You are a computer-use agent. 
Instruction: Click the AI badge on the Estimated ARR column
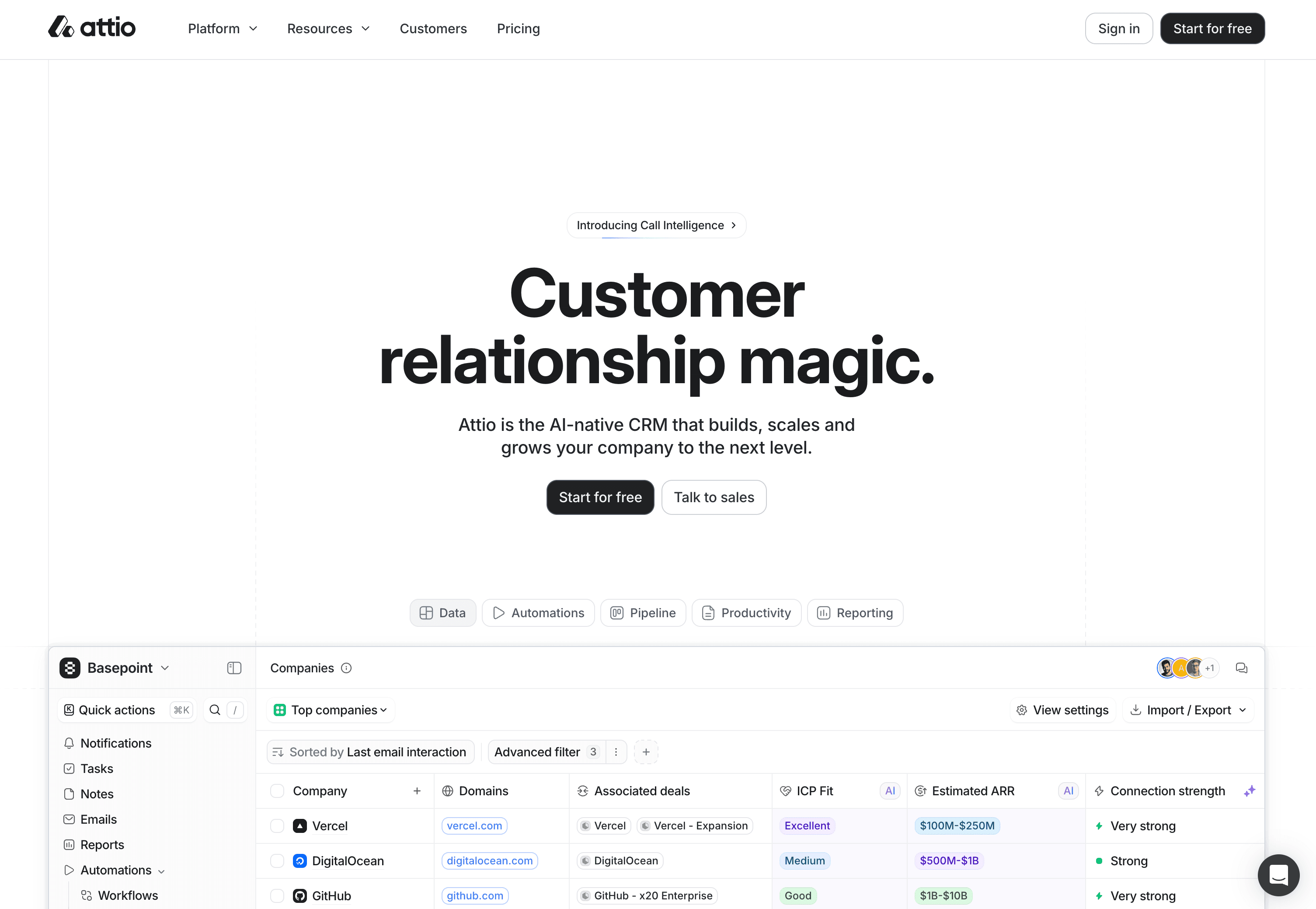1069,791
